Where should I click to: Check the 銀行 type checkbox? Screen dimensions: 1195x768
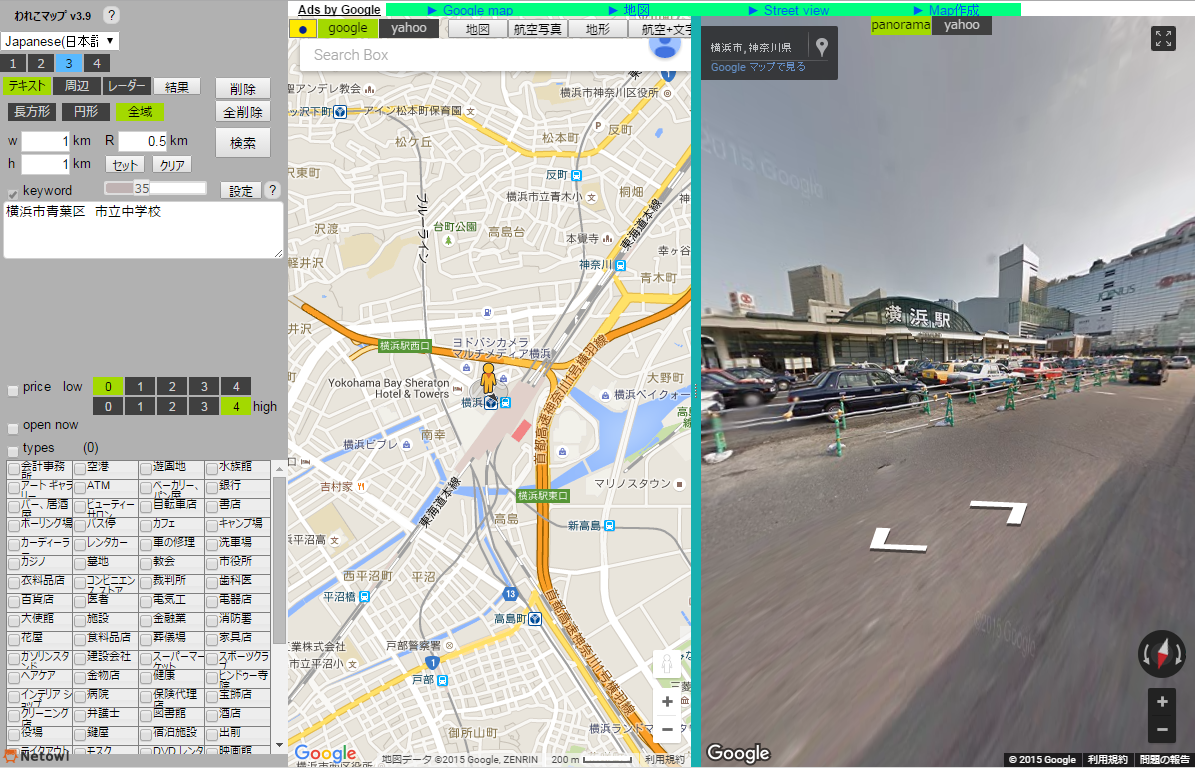pyautogui.click(x=212, y=488)
